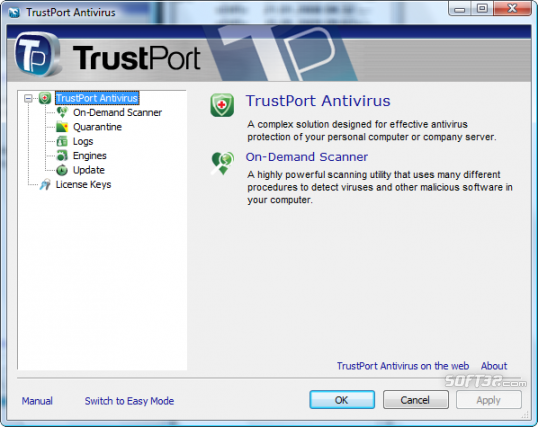This screenshot has height=427, width=538.
Task: Open TrustPort Antivirus on the web
Action: pyautogui.click(x=403, y=366)
